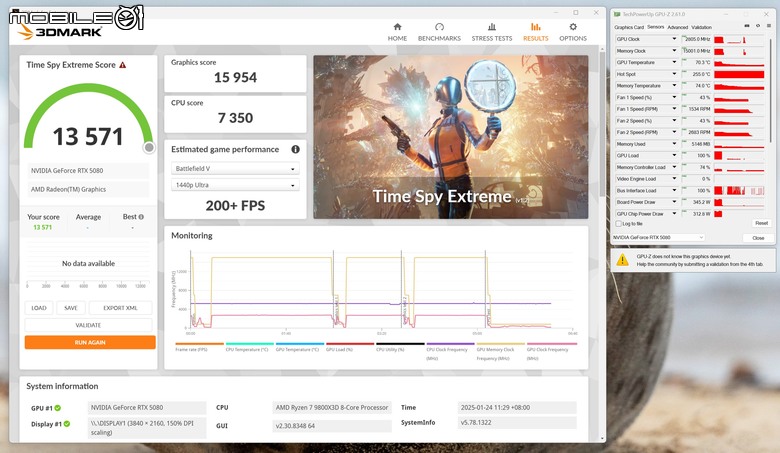Click the Monitoring frequency graph
Screen dimensions: 780x453
tap(381, 290)
